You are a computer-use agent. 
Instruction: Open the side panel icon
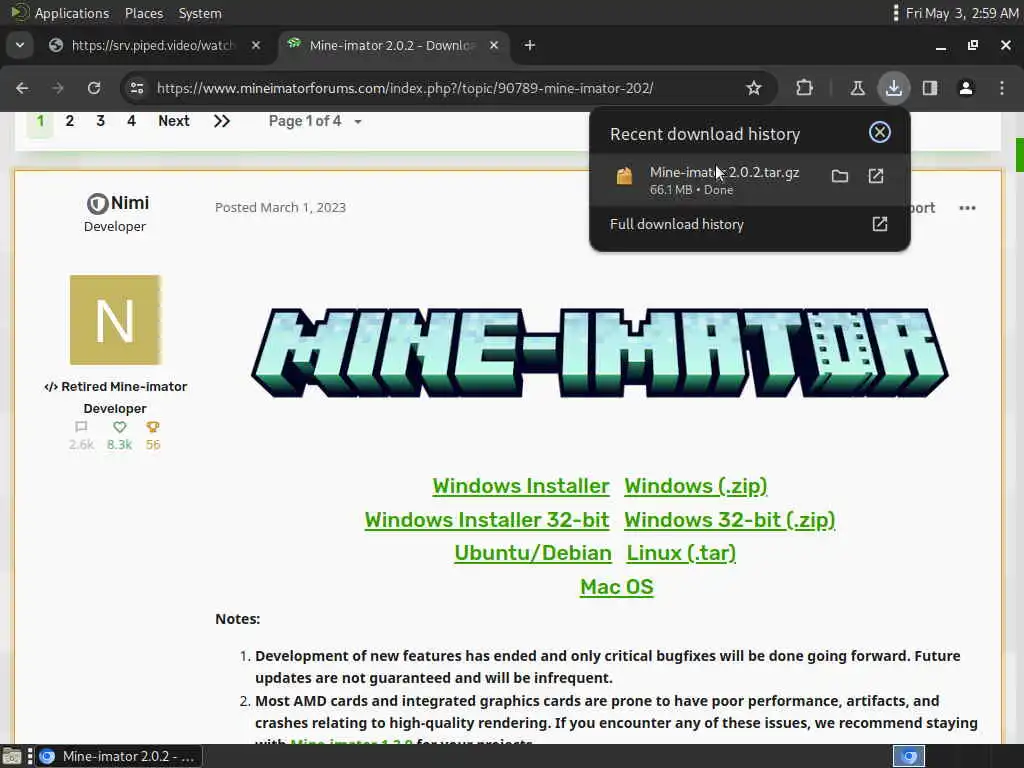click(x=930, y=88)
